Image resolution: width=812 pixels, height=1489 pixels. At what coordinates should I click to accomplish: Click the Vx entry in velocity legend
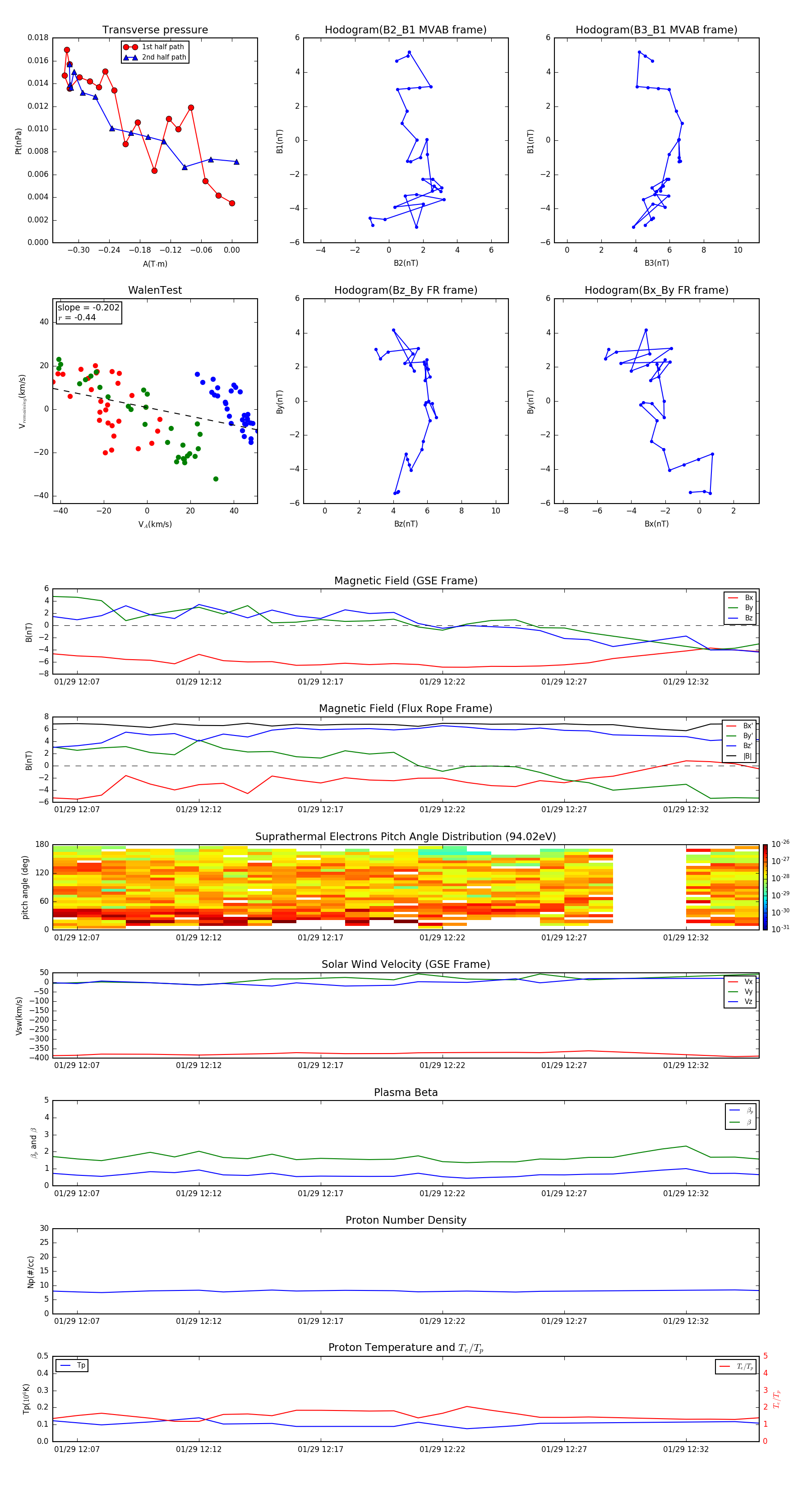click(740, 981)
